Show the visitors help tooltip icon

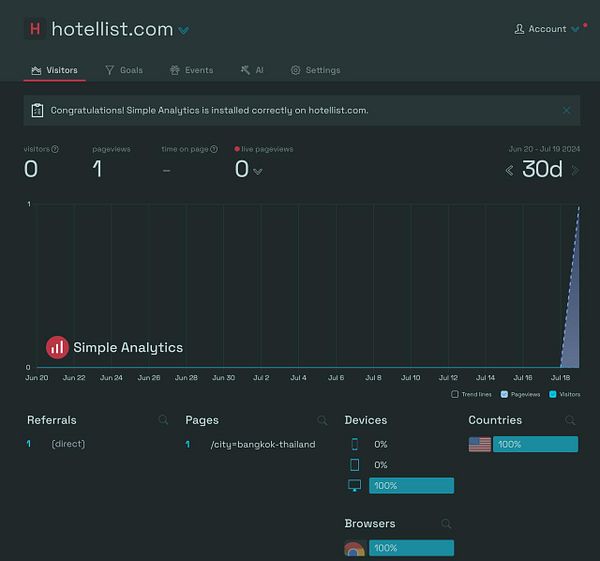pyautogui.click(x=55, y=149)
